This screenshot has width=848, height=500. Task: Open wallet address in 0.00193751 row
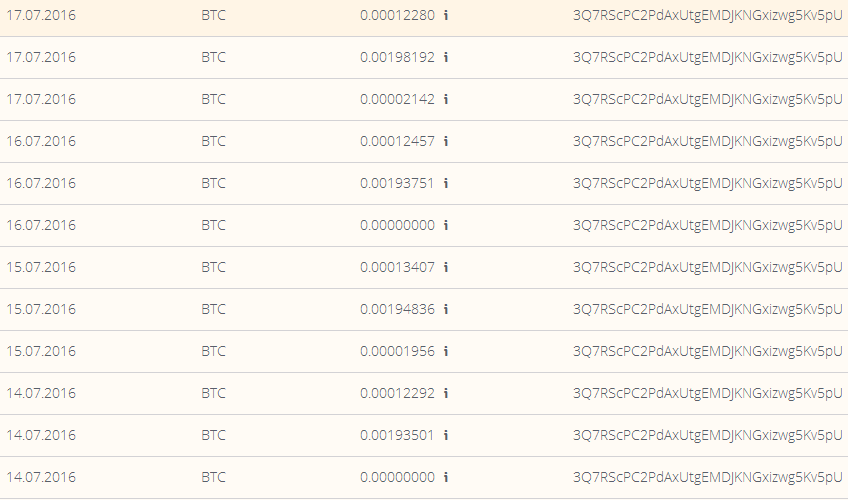tap(707, 184)
